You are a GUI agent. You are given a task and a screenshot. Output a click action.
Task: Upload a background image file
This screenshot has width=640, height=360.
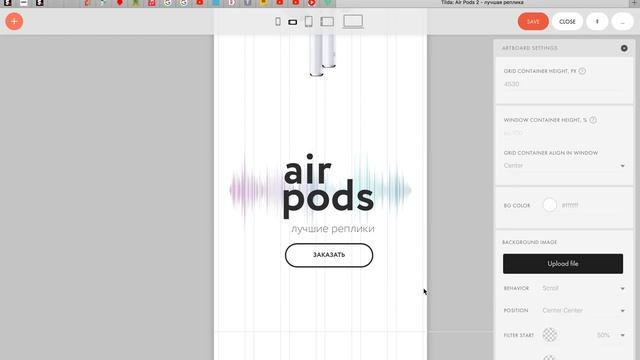(x=563, y=264)
